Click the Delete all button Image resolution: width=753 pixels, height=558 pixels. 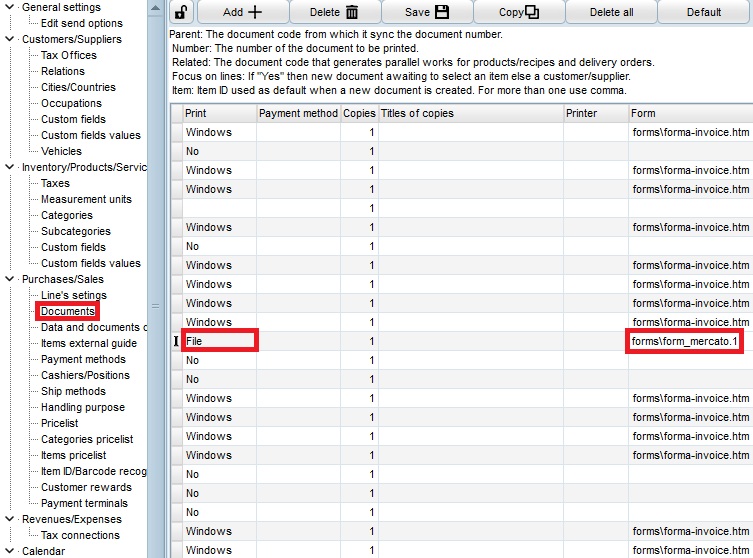tap(610, 13)
